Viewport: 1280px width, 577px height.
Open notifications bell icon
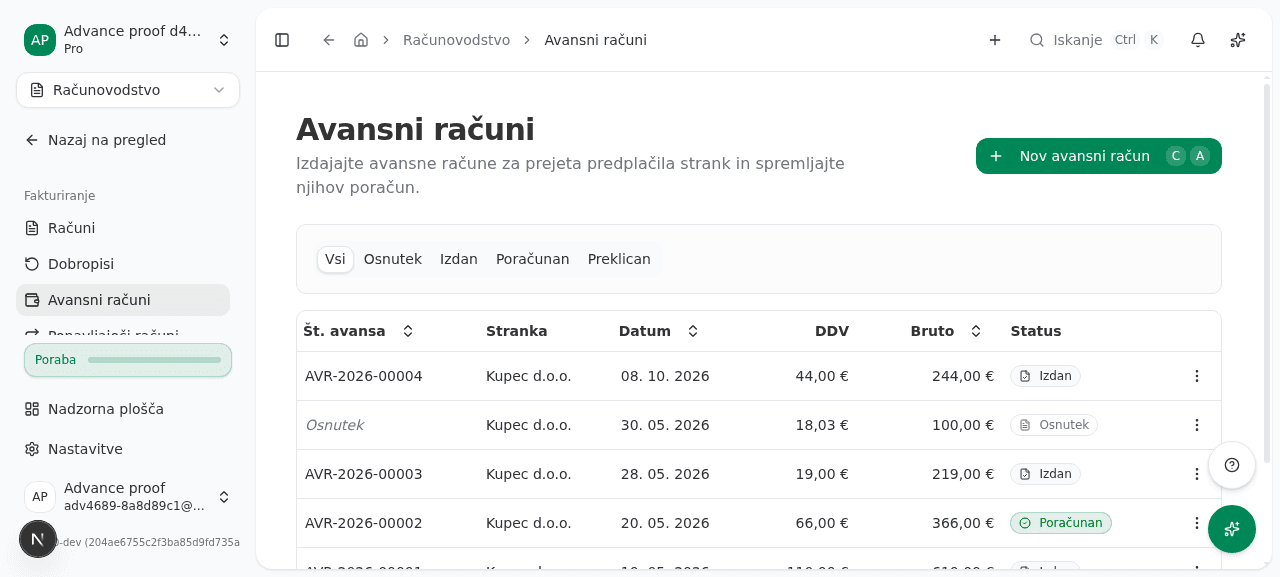1198,40
